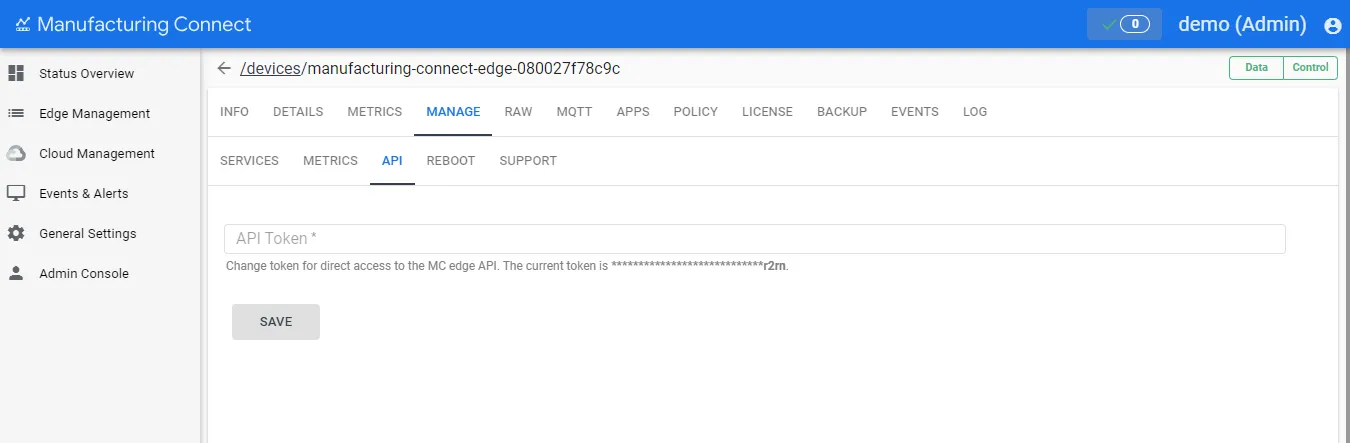Open the user account avatar icon

point(1332,25)
